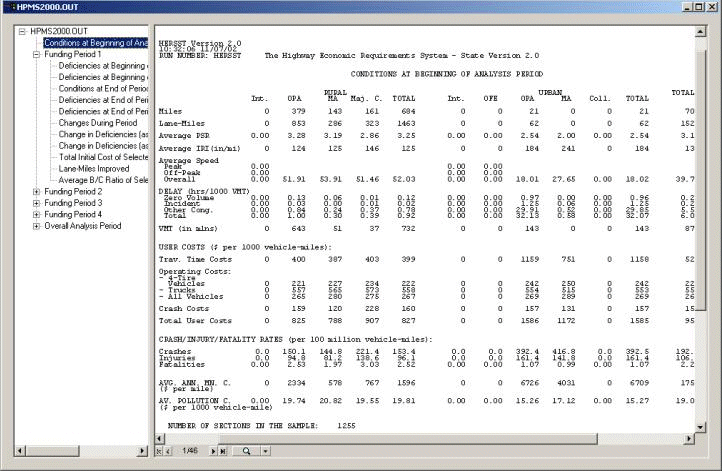722x471 pixels.
Task: Maximize the HPMS2000.OUT window
Action: point(699,7)
